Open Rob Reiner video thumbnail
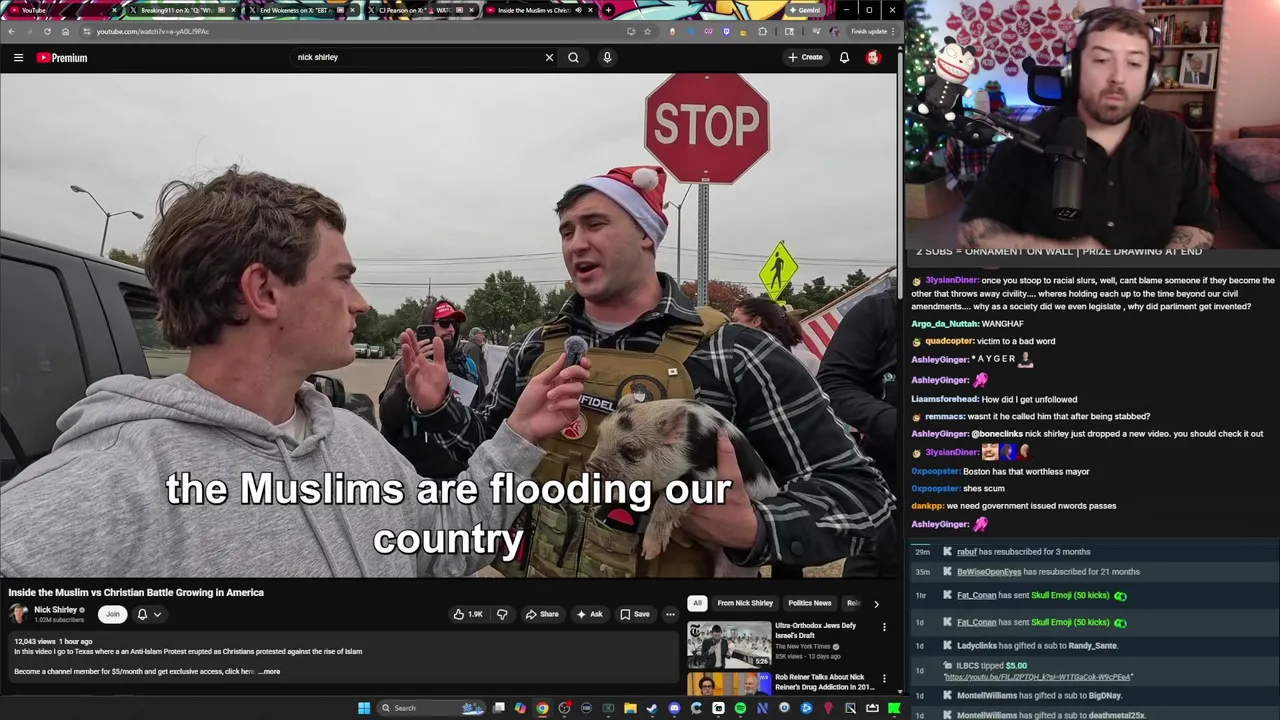Image resolution: width=1280 pixels, height=720 pixels. [x=729, y=685]
